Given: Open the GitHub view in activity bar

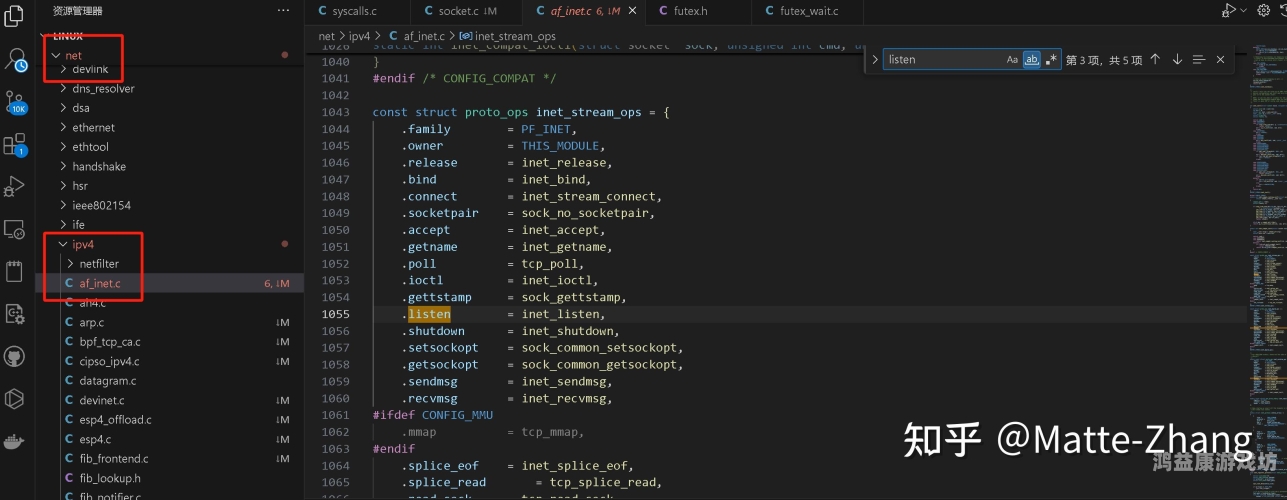Looking at the screenshot, I should pos(15,356).
